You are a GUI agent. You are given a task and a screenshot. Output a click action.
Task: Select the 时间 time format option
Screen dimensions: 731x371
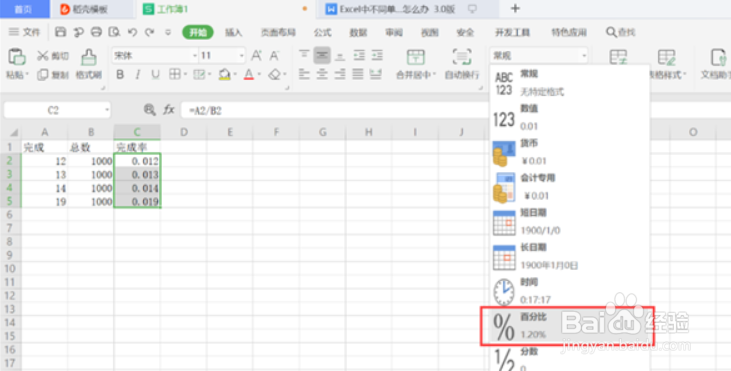[x=570, y=291]
